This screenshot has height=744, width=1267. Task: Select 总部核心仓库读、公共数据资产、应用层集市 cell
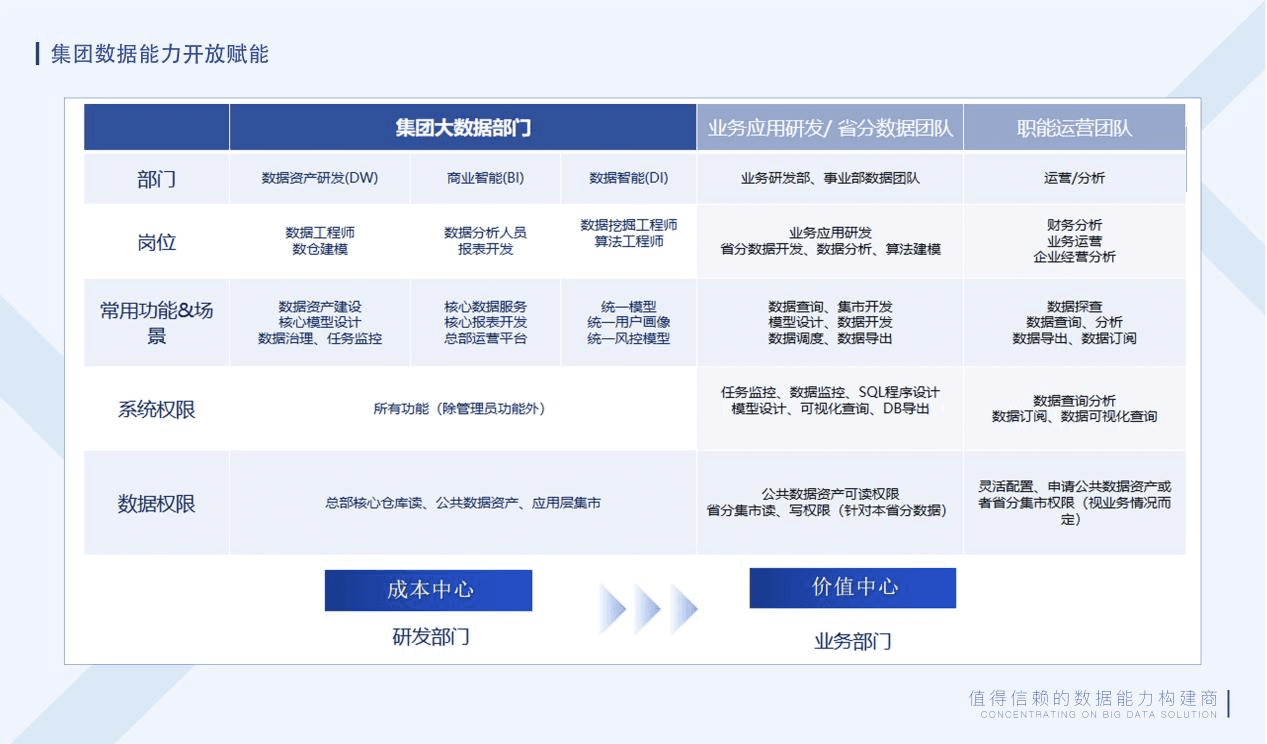pos(463,503)
